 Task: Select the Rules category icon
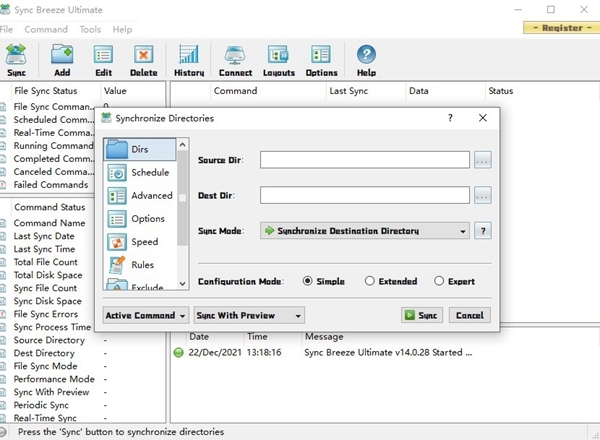coord(117,265)
